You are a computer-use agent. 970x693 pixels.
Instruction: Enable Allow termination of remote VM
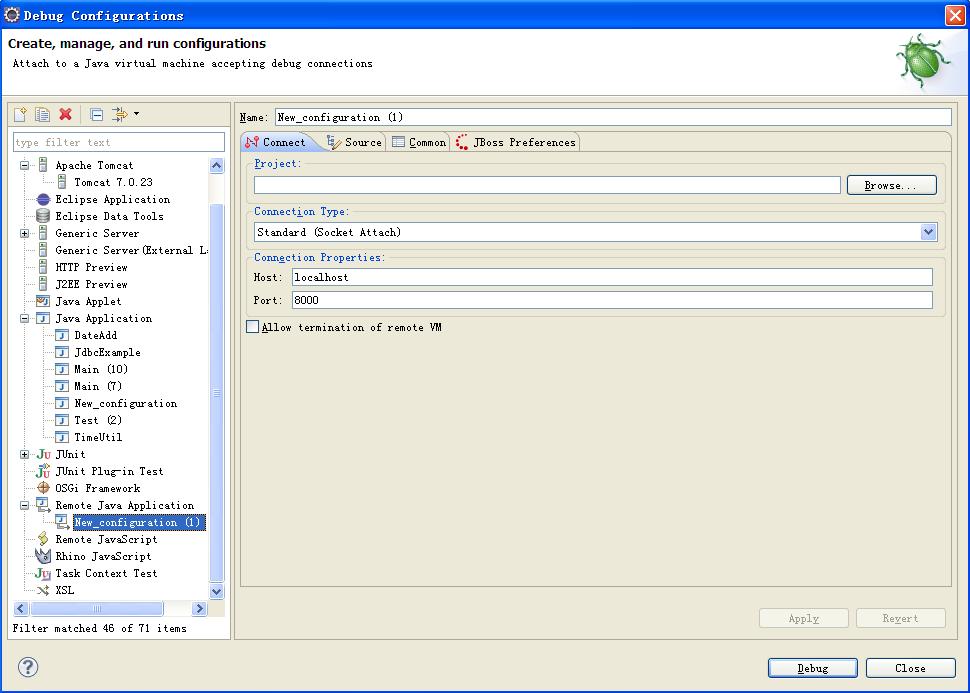point(253,327)
